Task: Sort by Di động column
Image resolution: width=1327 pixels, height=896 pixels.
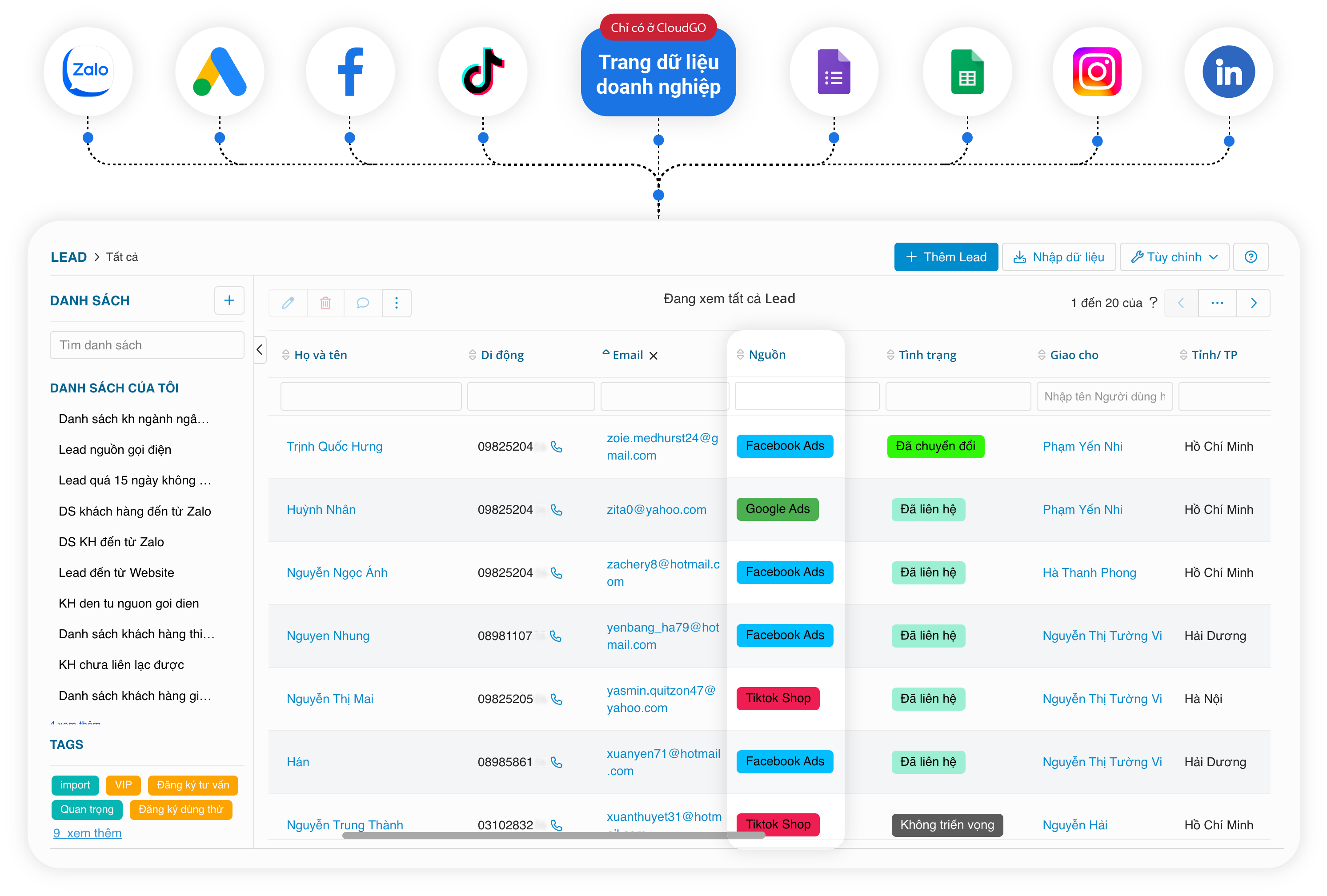Action: click(x=496, y=355)
